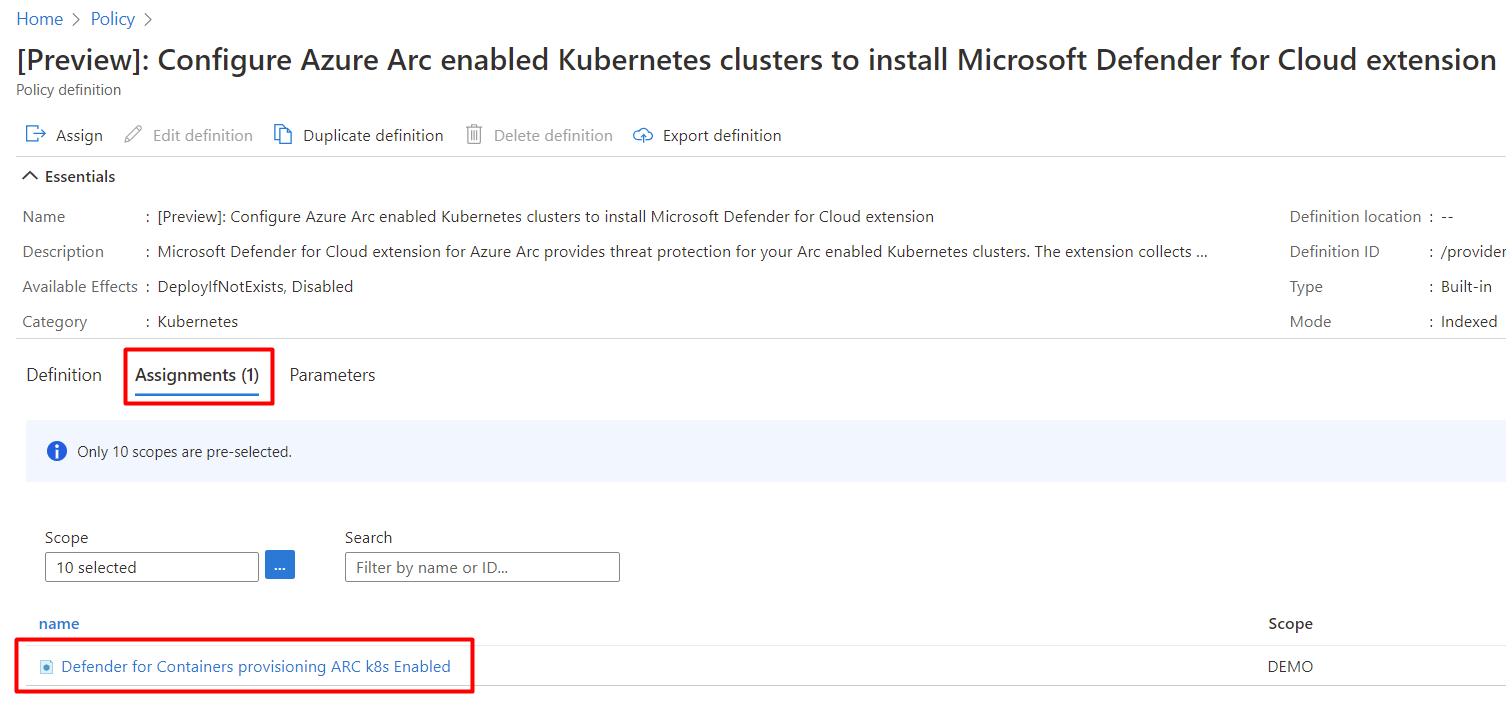This screenshot has width=1506, height=712.
Task: Switch to the Definition tab
Action: tap(64, 375)
